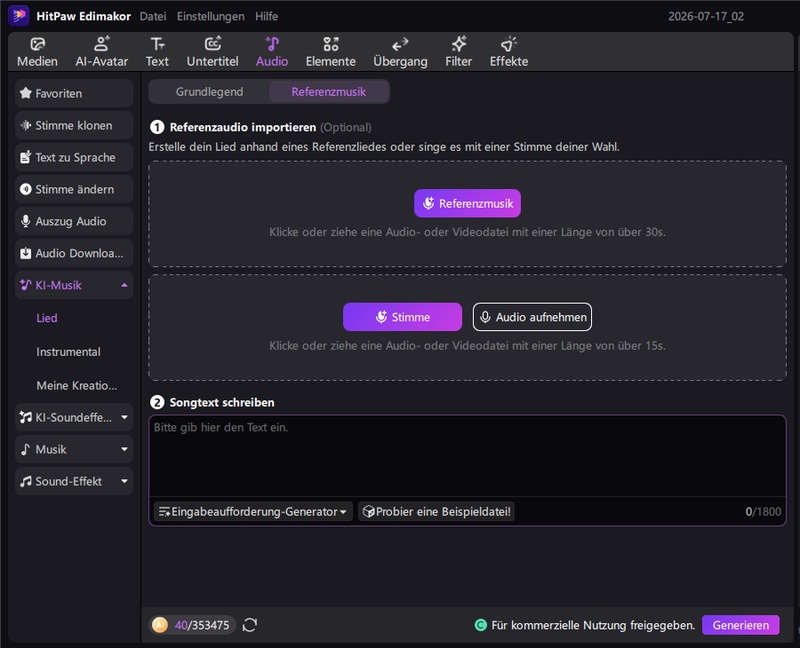Click the Generieren button
800x648 pixels.
740,625
